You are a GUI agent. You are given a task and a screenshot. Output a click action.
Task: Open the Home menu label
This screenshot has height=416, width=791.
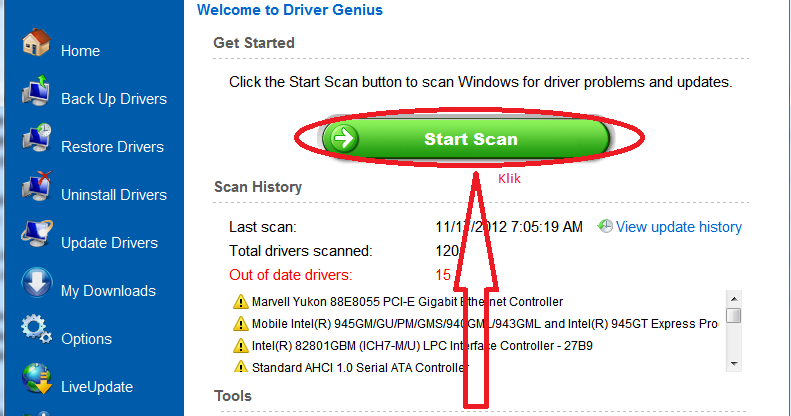tap(80, 51)
